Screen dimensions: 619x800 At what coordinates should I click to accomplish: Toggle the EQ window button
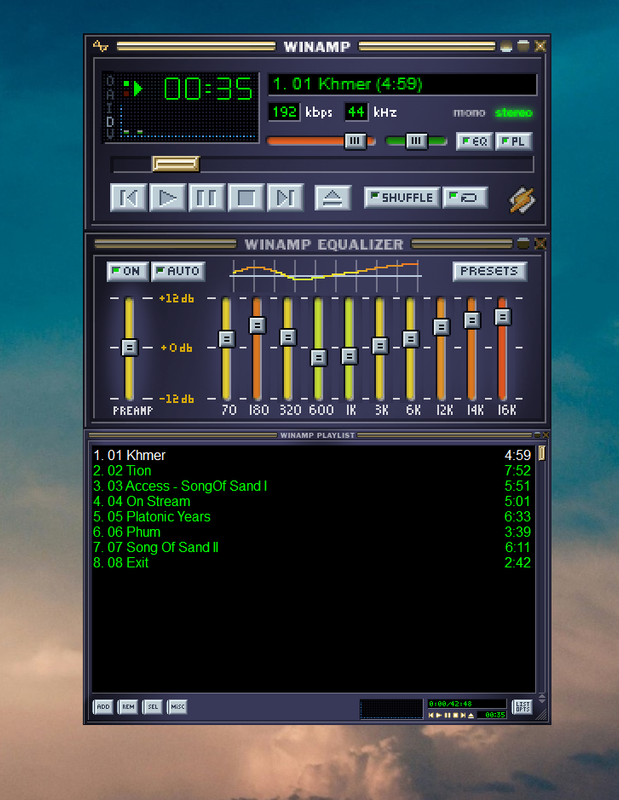[x=475, y=141]
